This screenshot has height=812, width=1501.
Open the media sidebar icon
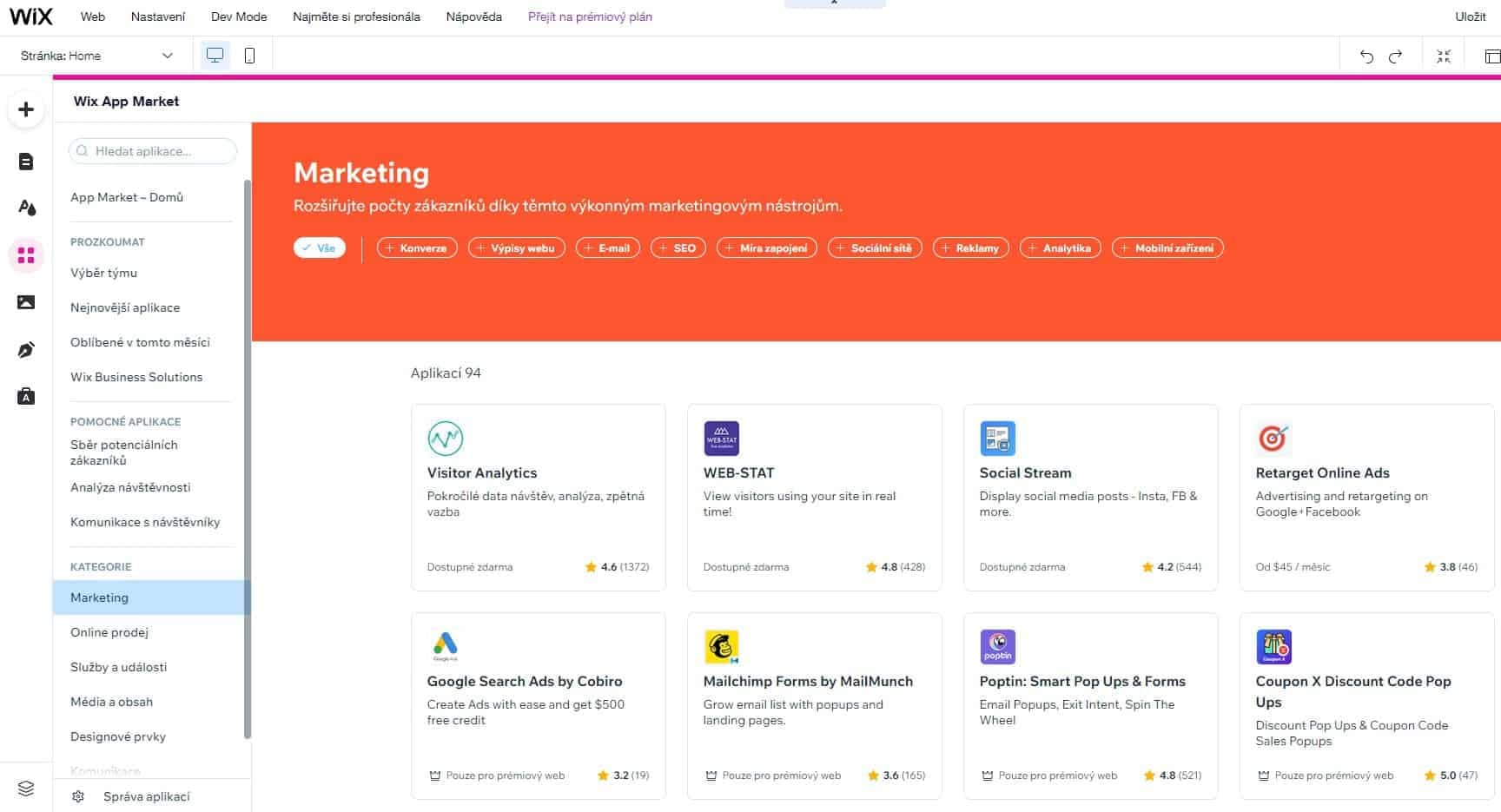coord(26,302)
